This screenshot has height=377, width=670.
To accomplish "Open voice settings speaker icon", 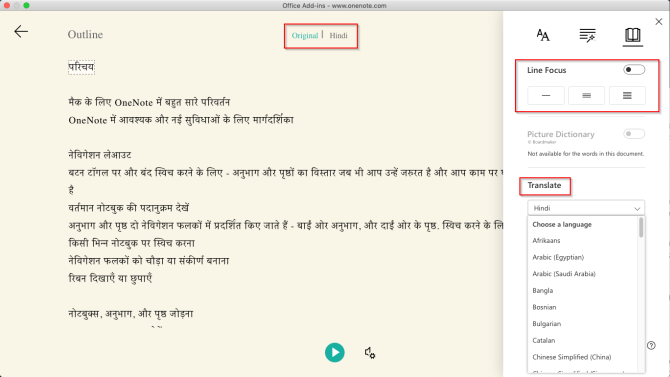I will pos(370,353).
